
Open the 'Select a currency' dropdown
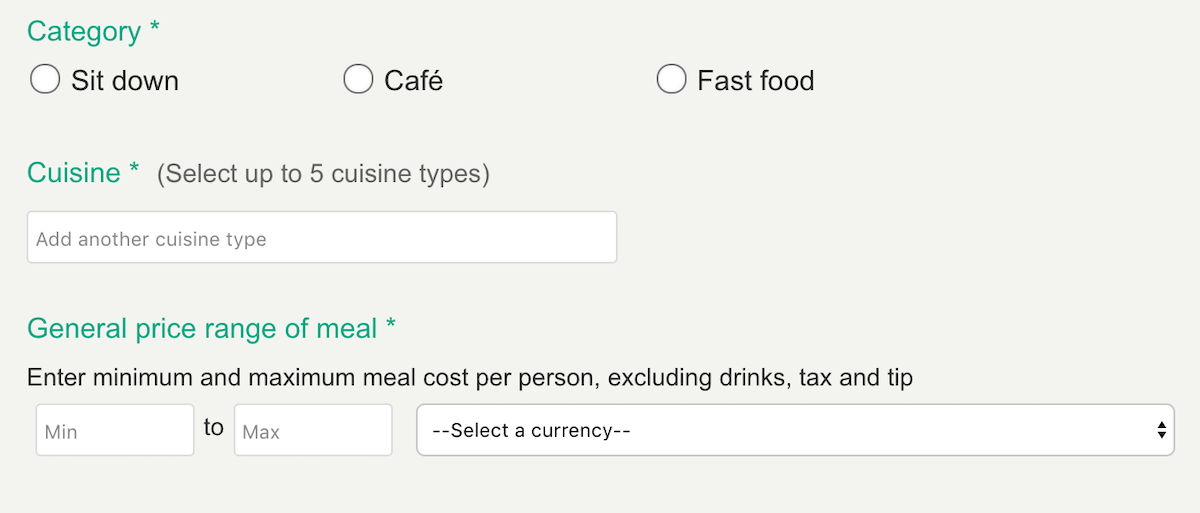tap(795, 430)
